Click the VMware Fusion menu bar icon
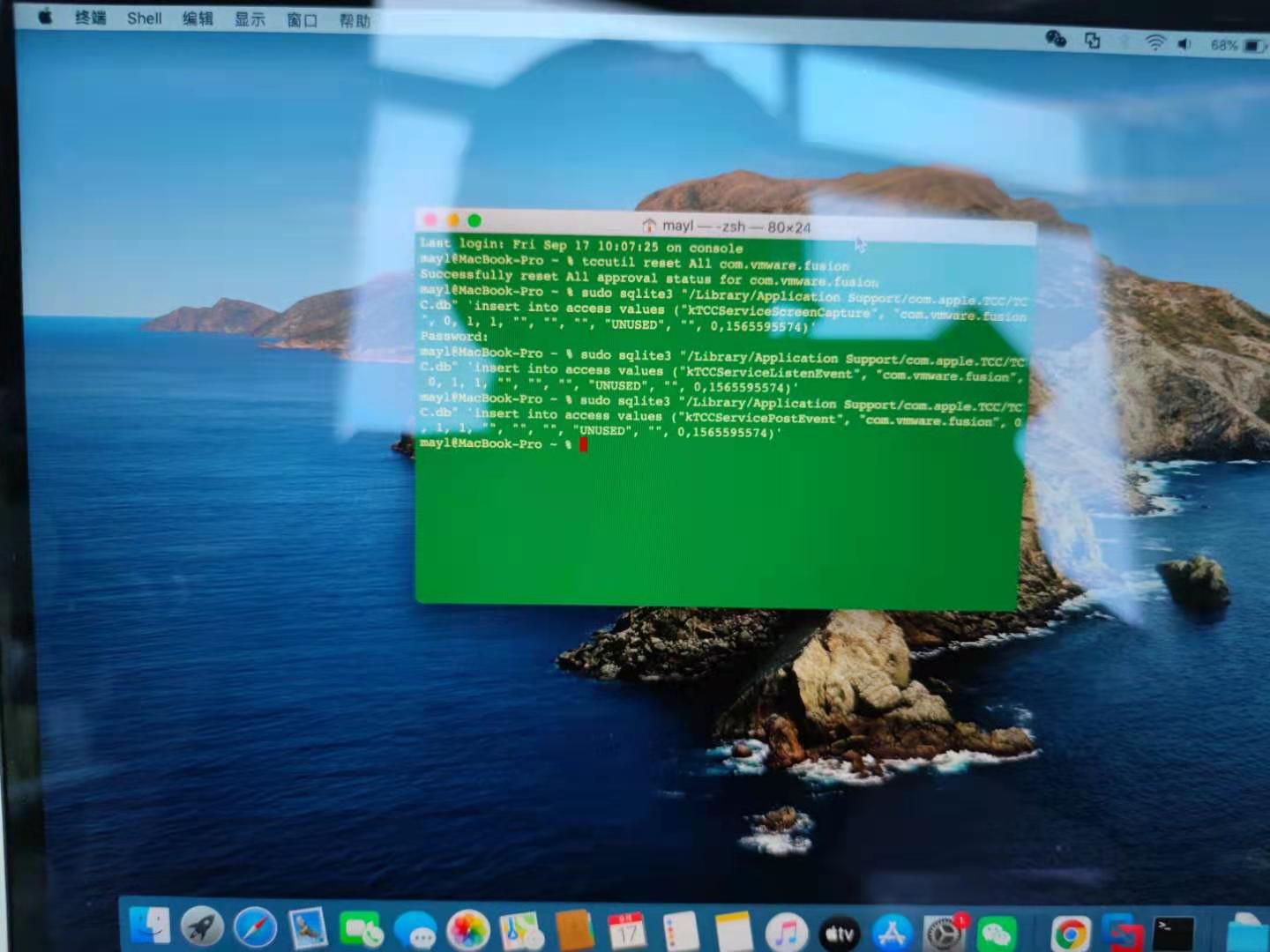1270x952 pixels. coord(1093,41)
